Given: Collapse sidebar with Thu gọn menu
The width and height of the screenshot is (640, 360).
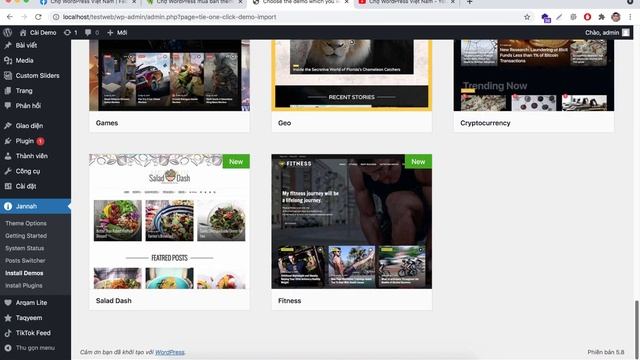Looking at the screenshot, I should 35,348.
